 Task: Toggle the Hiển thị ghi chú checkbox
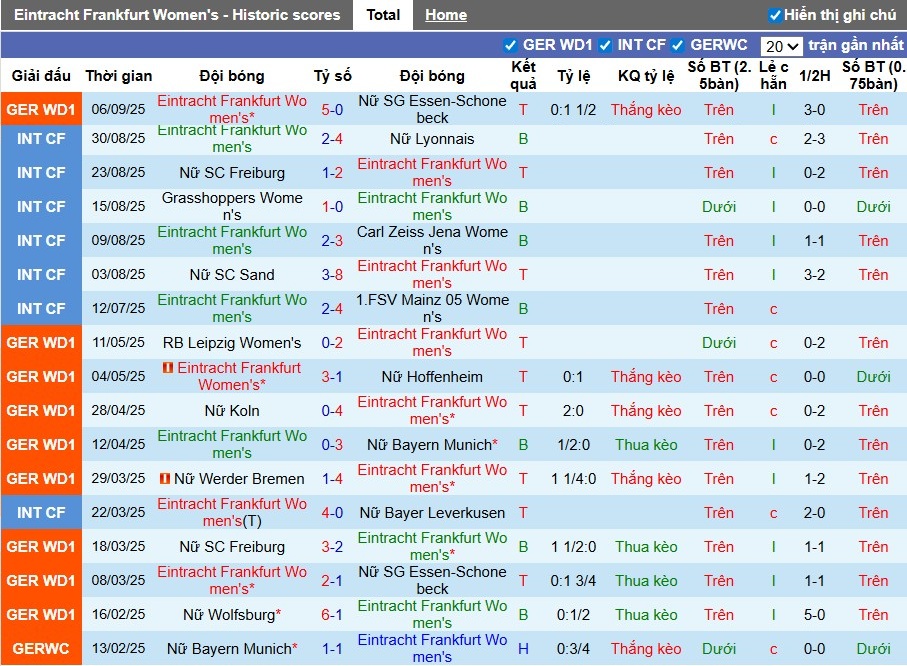pos(774,15)
